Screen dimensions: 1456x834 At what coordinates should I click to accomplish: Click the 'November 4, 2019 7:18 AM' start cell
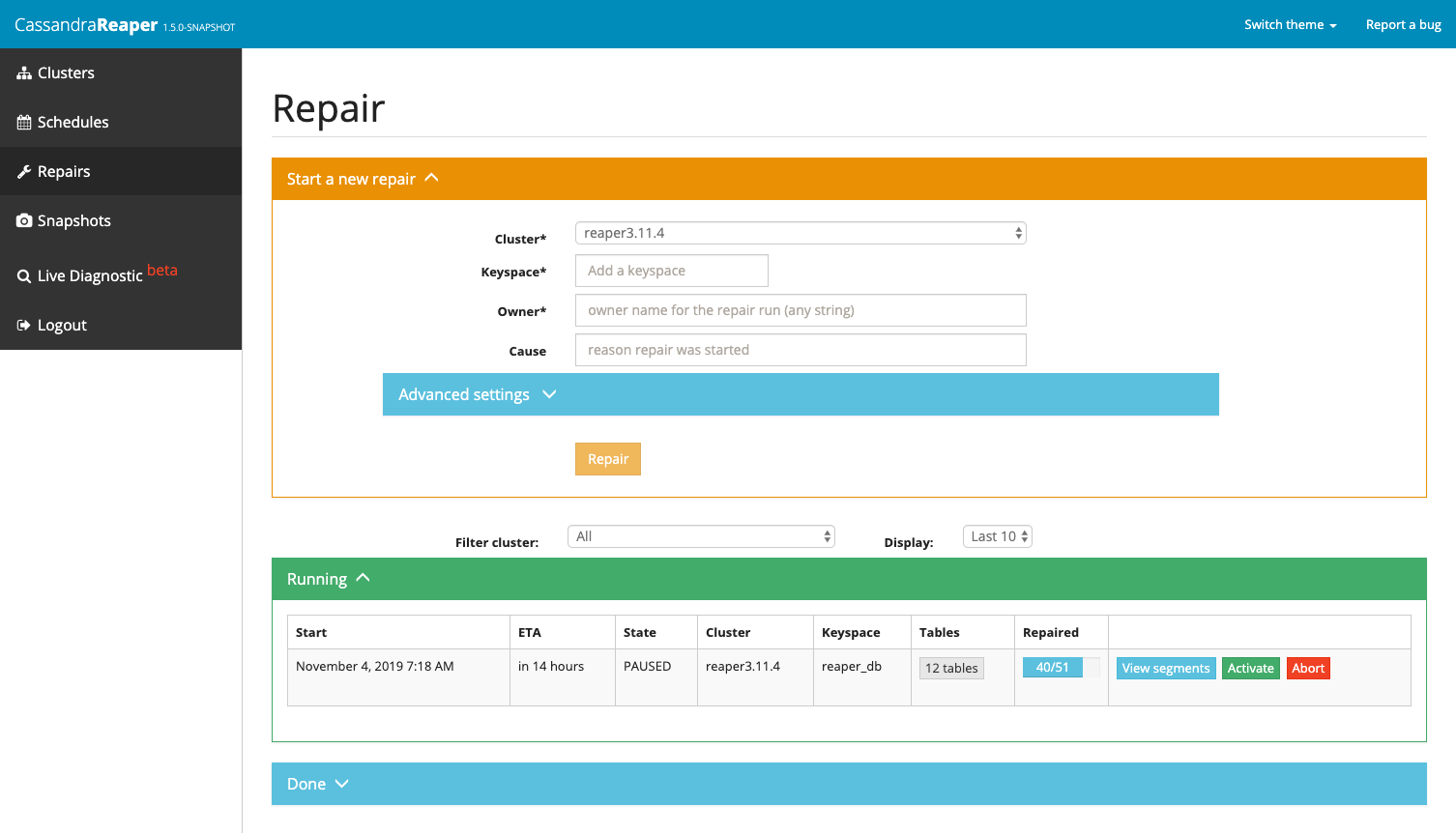click(x=398, y=676)
